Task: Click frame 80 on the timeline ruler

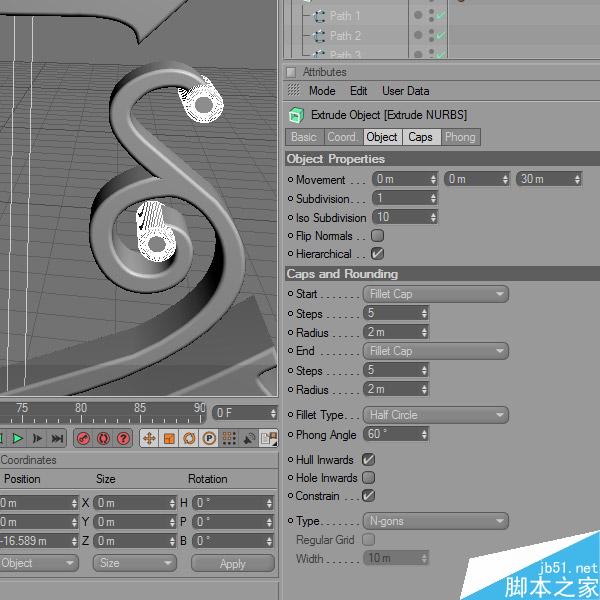Action: (x=81, y=408)
